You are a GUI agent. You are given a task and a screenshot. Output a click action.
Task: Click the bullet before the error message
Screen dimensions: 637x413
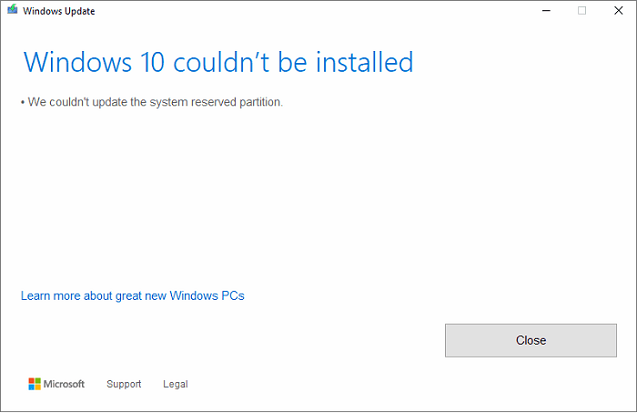point(23,102)
